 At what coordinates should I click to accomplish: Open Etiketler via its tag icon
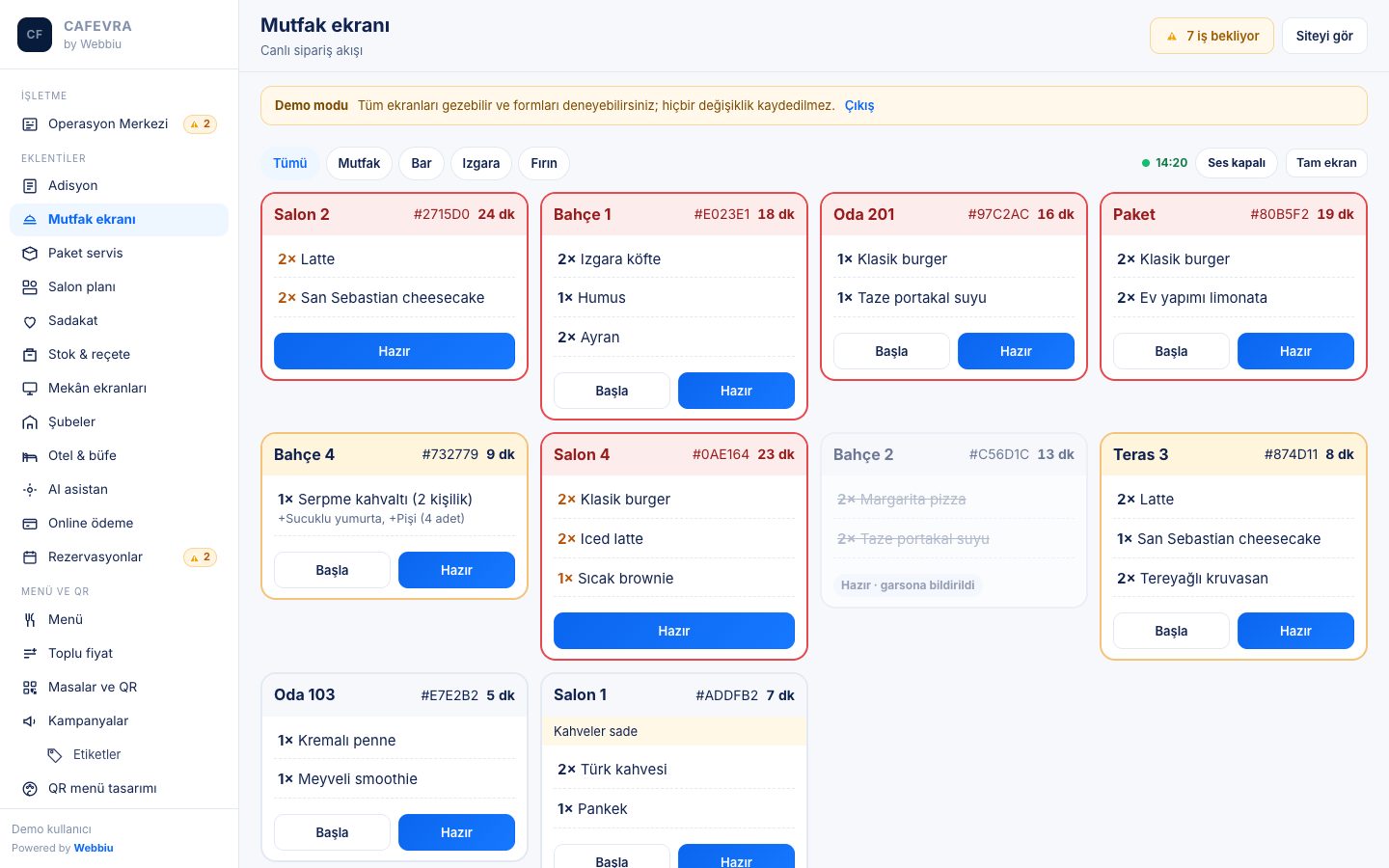point(55,755)
